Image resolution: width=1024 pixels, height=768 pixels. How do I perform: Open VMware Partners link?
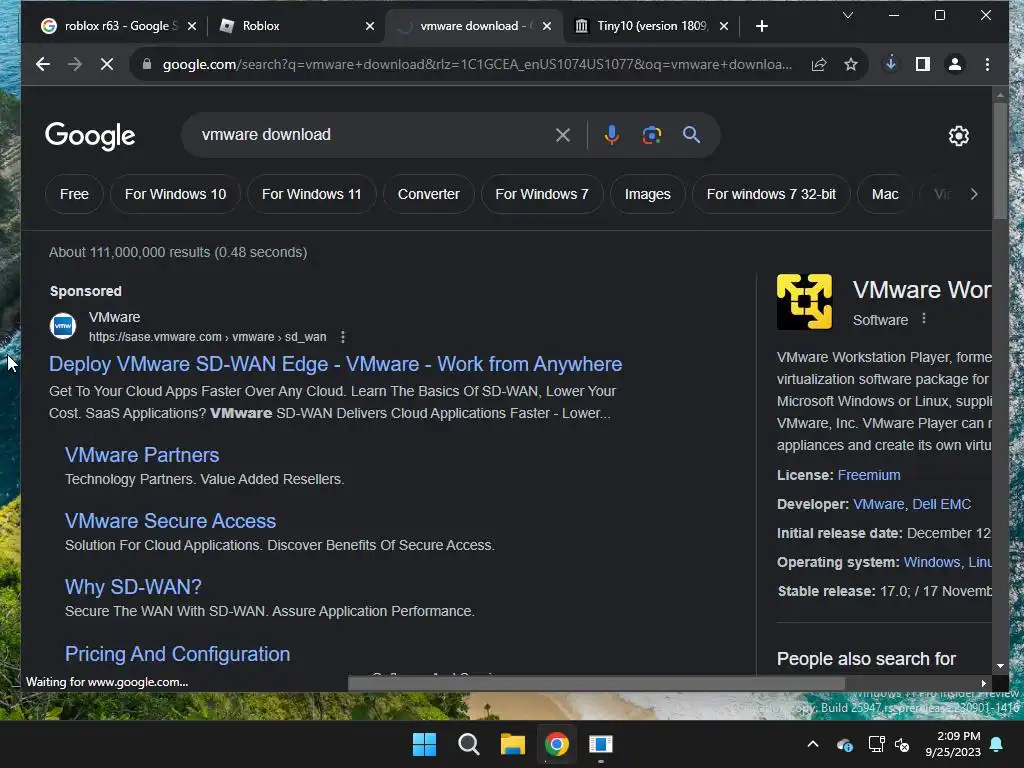pyautogui.click(x=142, y=455)
